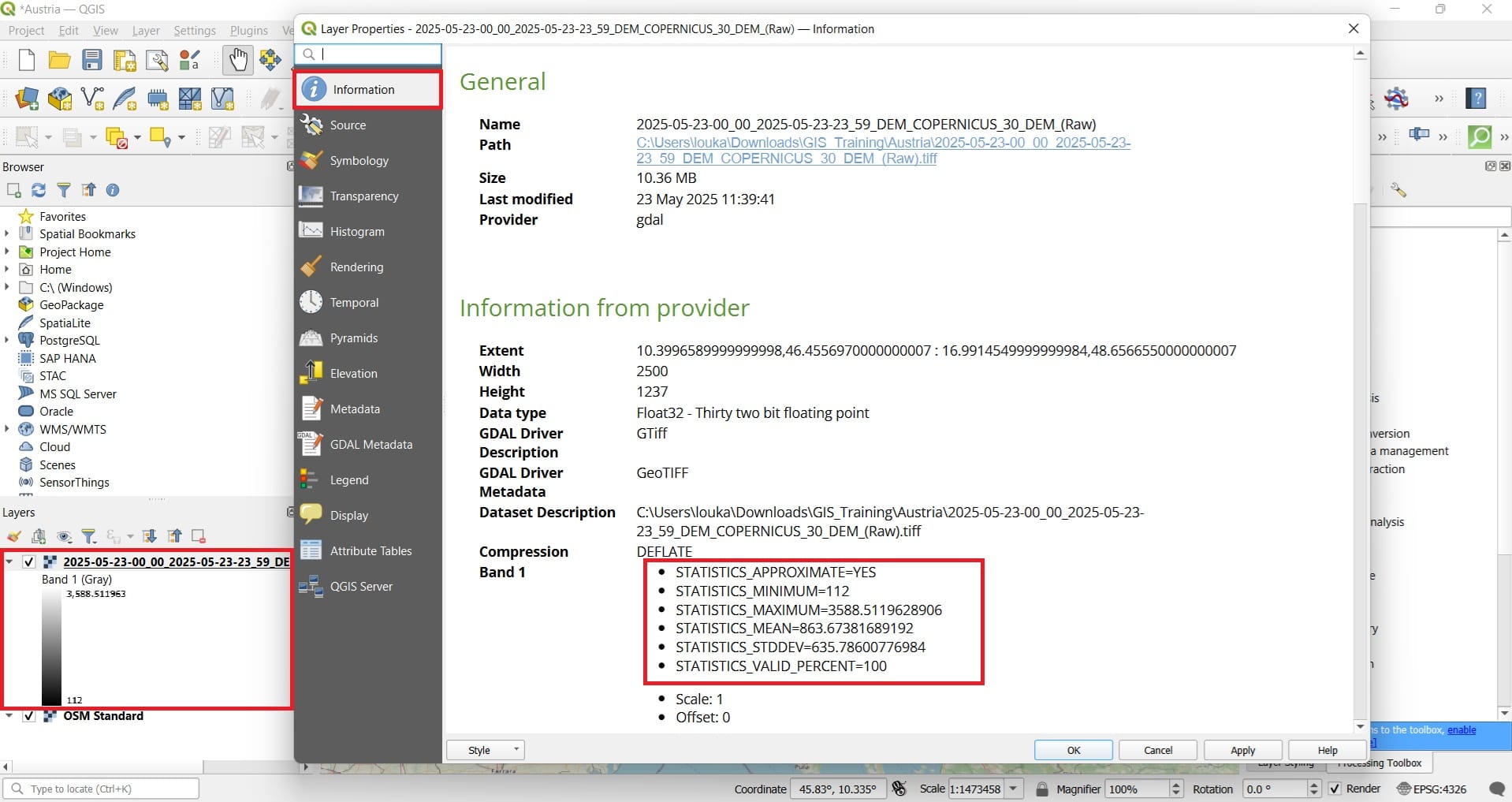Open the Transparency tab
Image resolution: width=1512 pixels, height=802 pixels.
367,196
